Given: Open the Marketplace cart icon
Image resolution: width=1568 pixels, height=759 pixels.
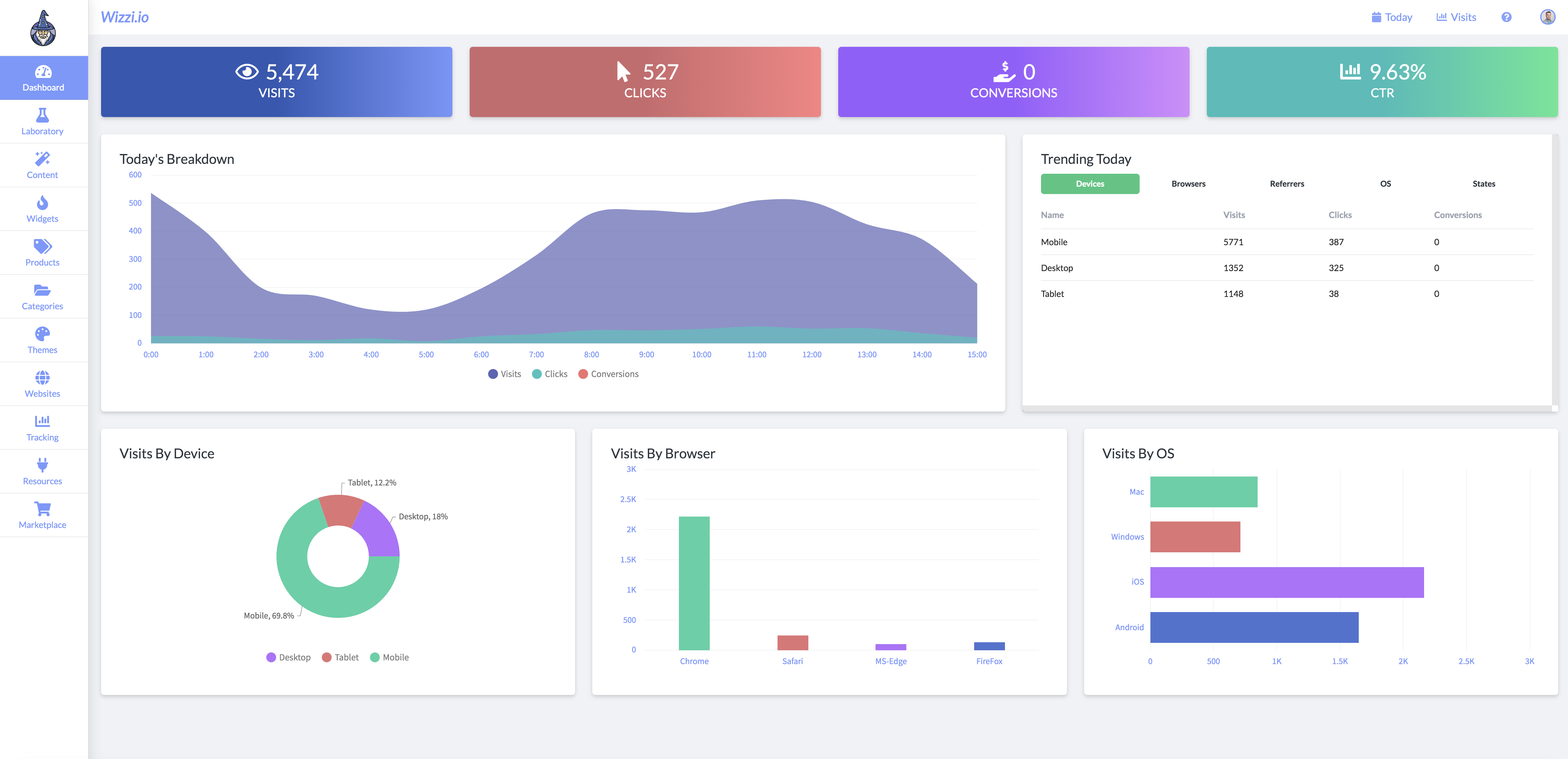Looking at the screenshot, I should [43, 509].
